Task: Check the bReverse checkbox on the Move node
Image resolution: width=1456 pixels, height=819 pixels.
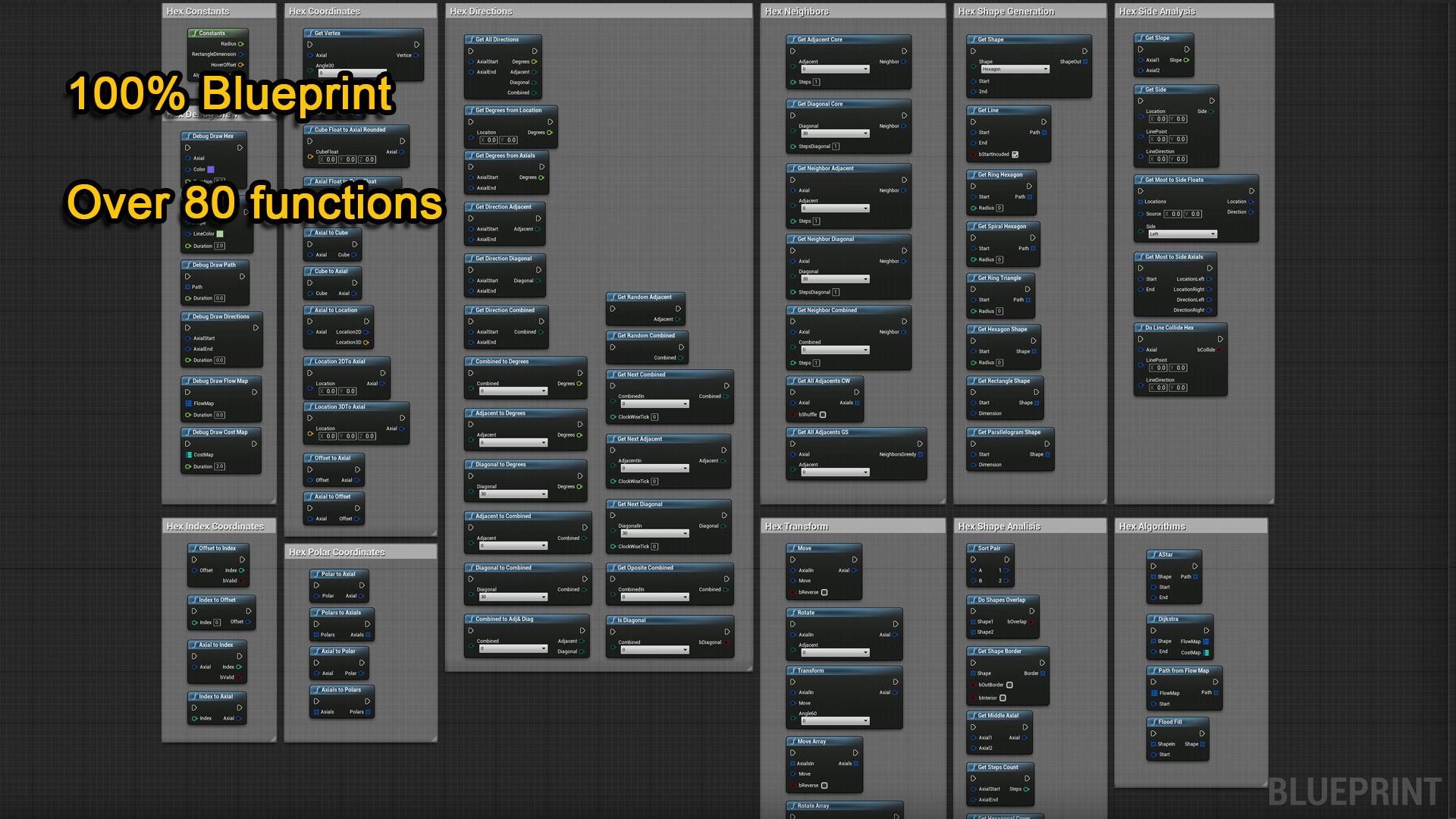Action: (824, 592)
